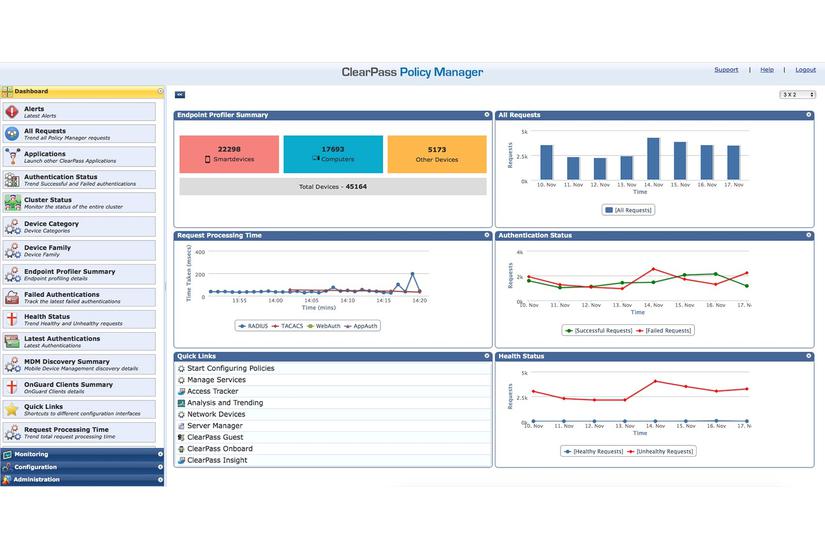Open the Support link

[726, 70]
